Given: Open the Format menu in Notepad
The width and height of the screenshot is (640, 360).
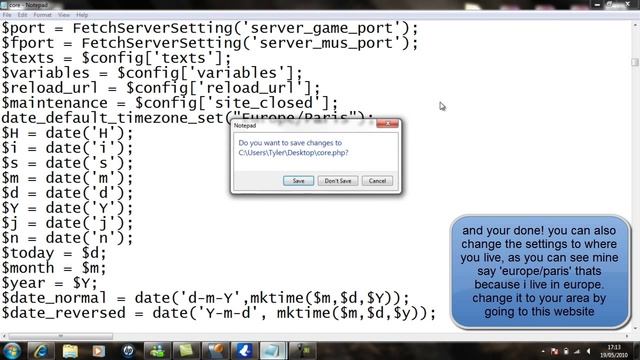Looking at the screenshot, I should [42, 15].
